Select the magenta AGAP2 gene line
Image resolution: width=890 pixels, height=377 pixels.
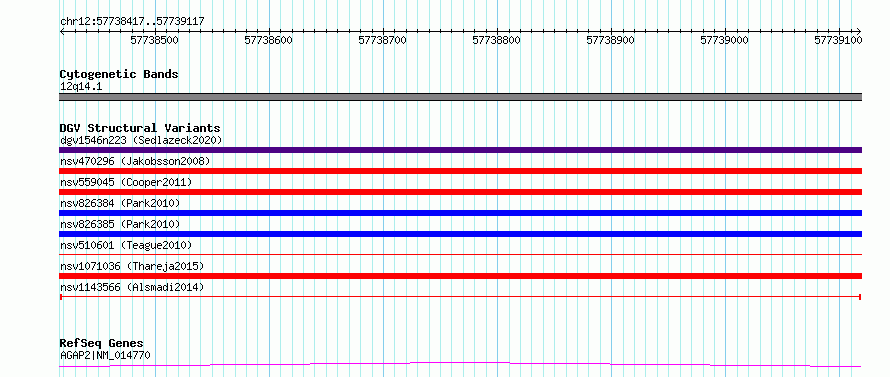tap(460, 364)
